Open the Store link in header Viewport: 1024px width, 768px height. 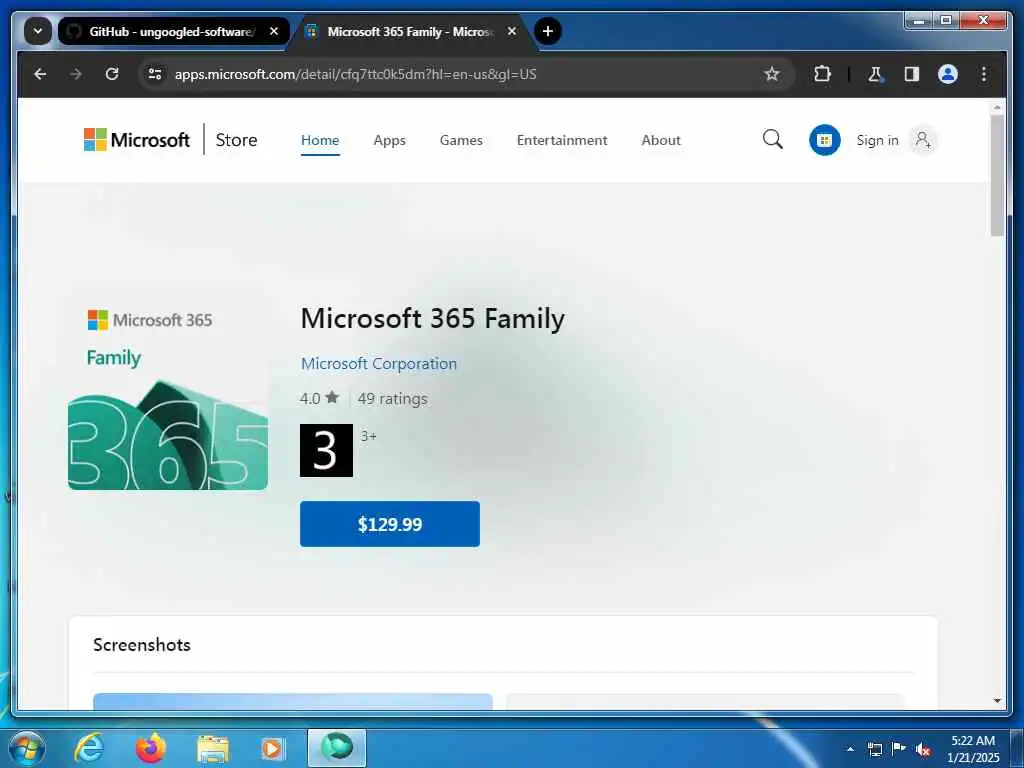tap(236, 140)
